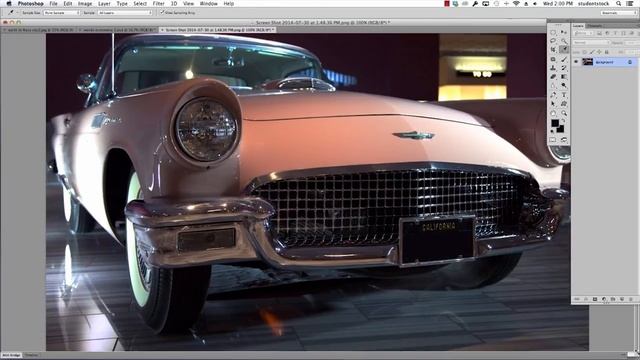
Task: Select the Dodge tool
Action: (564, 85)
